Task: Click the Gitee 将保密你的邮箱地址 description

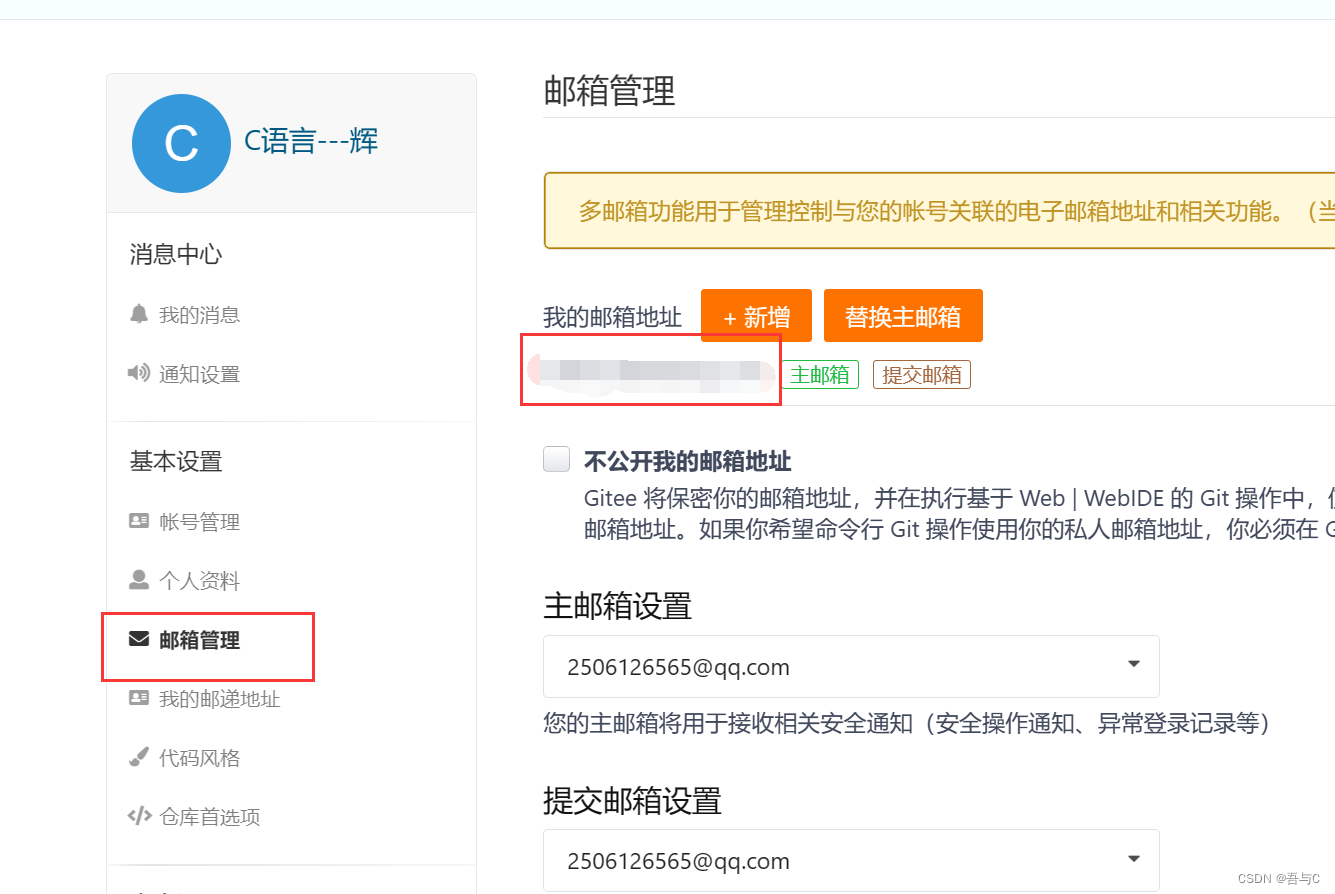Action: click(x=959, y=513)
